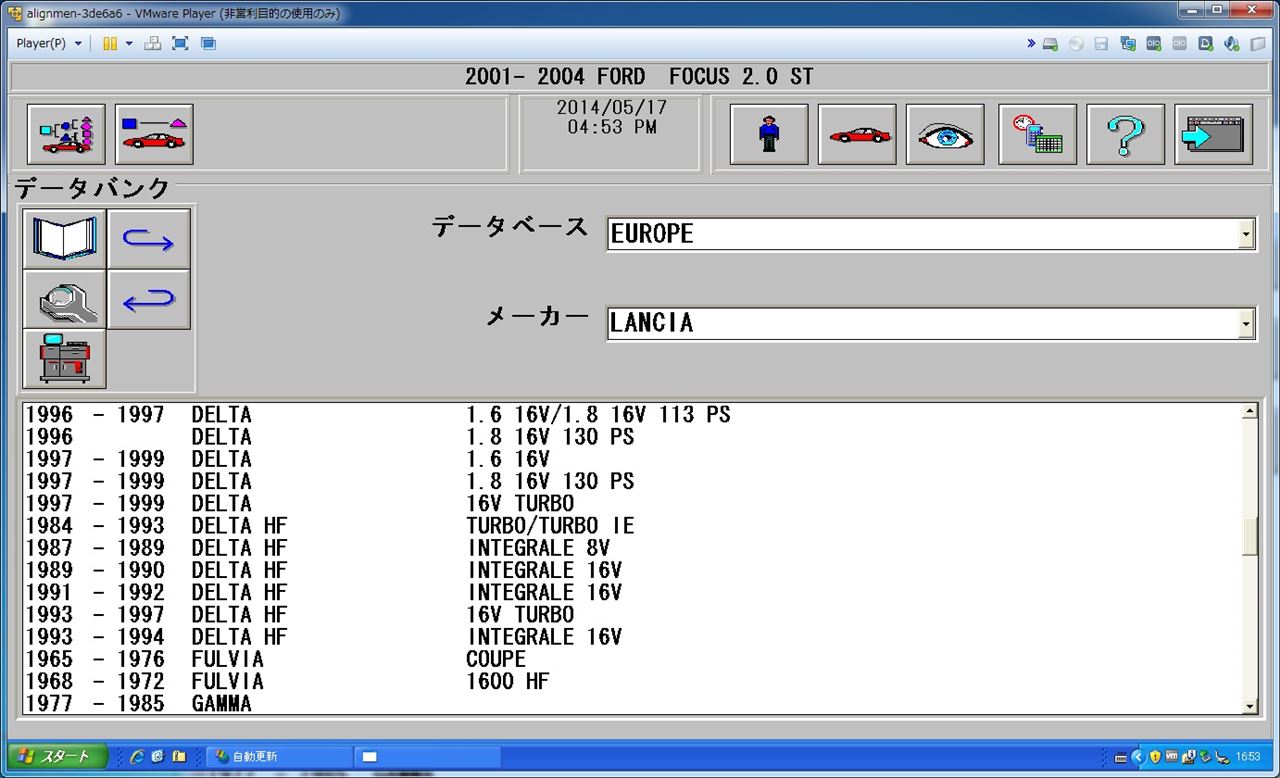Expand VMware devices double chevron

[x=1031, y=44]
